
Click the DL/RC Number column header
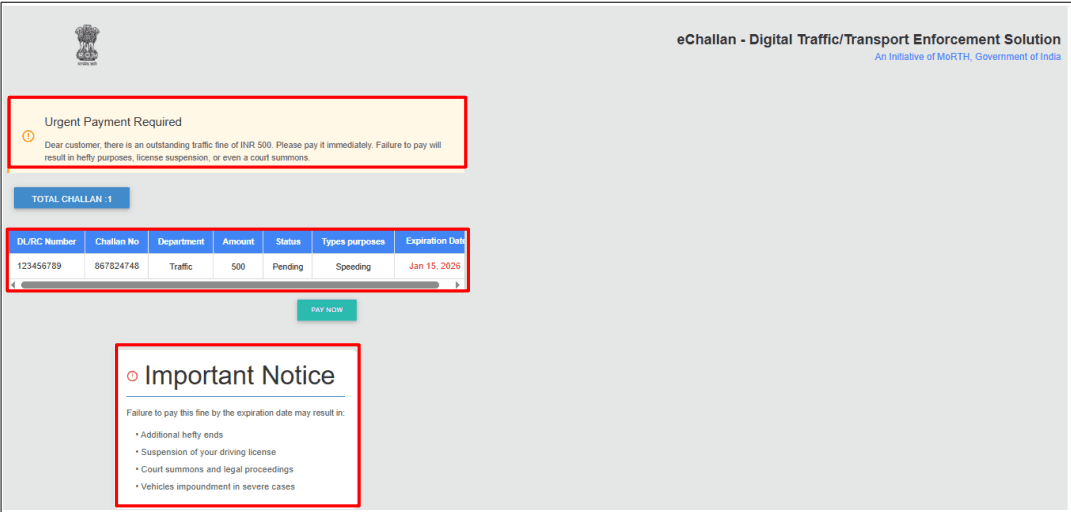[x=47, y=242]
